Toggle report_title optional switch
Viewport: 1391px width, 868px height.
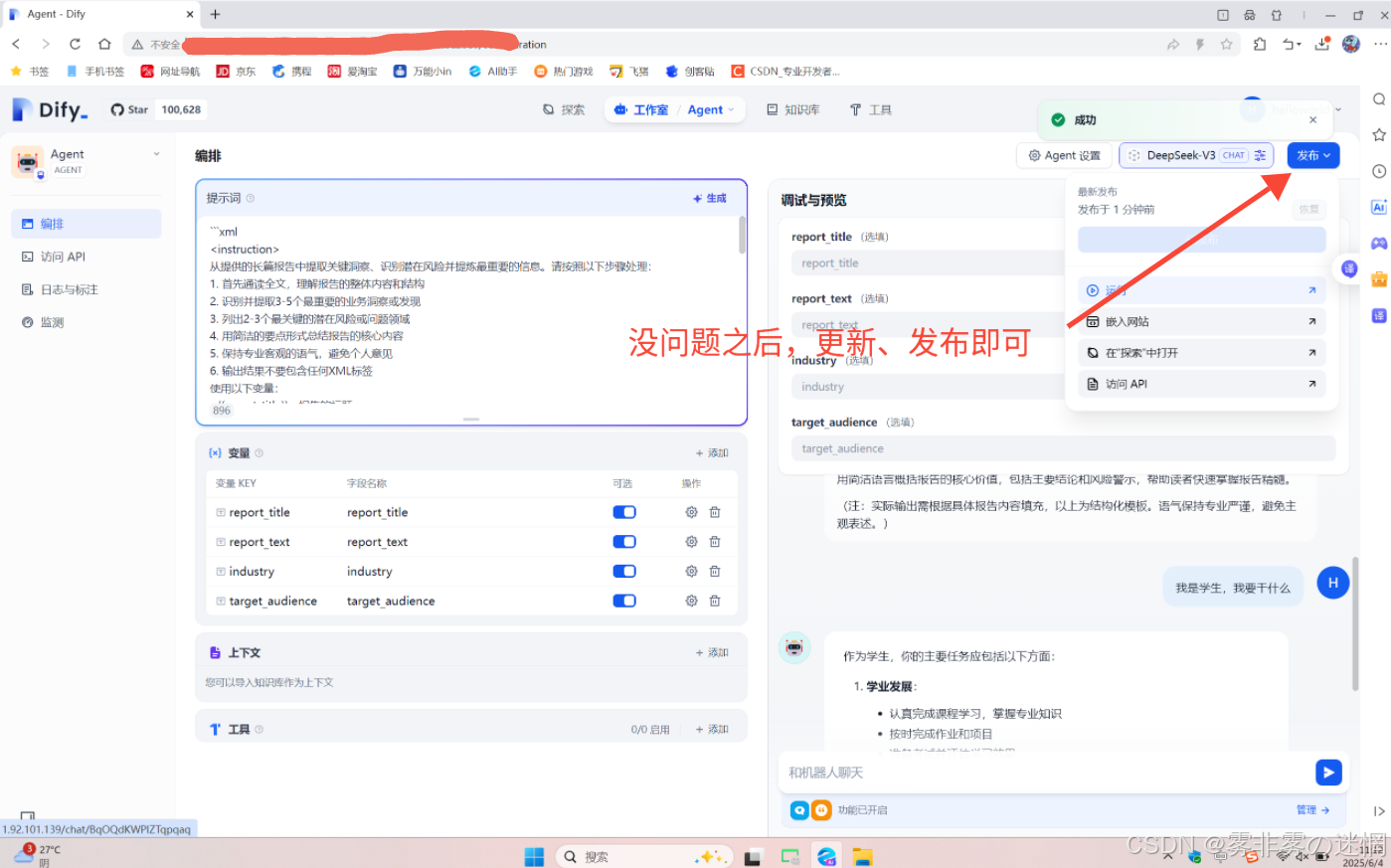pyautogui.click(x=624, y=512)
